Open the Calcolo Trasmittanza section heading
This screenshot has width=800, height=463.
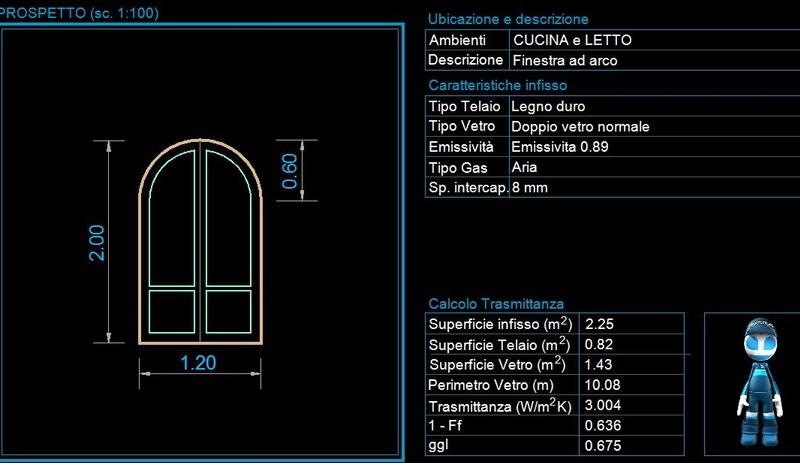tap(496, 303)
